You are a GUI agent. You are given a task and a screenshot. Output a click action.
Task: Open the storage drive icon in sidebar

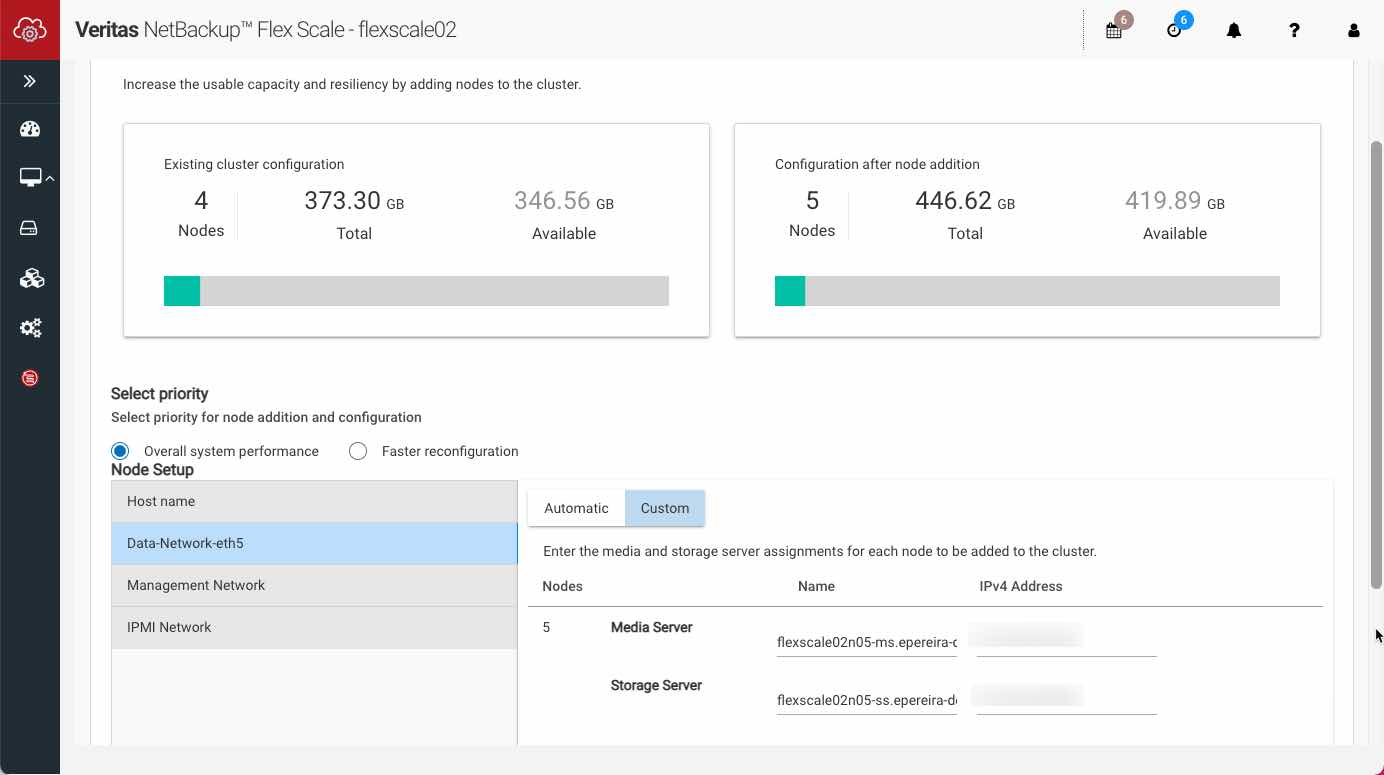coord(29,229)
